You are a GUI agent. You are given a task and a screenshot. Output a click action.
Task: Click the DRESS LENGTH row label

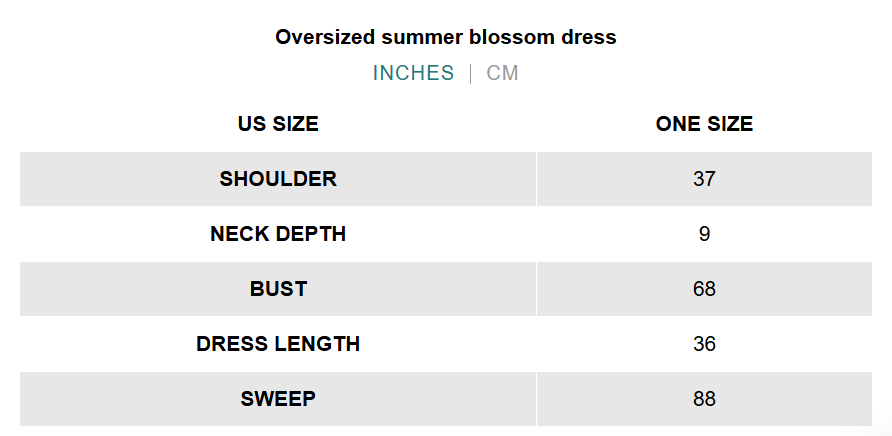[278, 344]
